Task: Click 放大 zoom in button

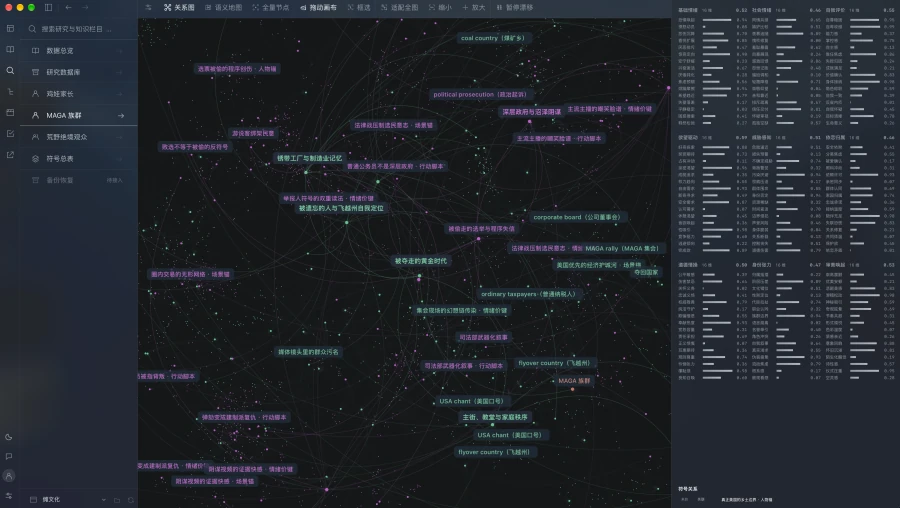Action: click(x=474, y=7)
